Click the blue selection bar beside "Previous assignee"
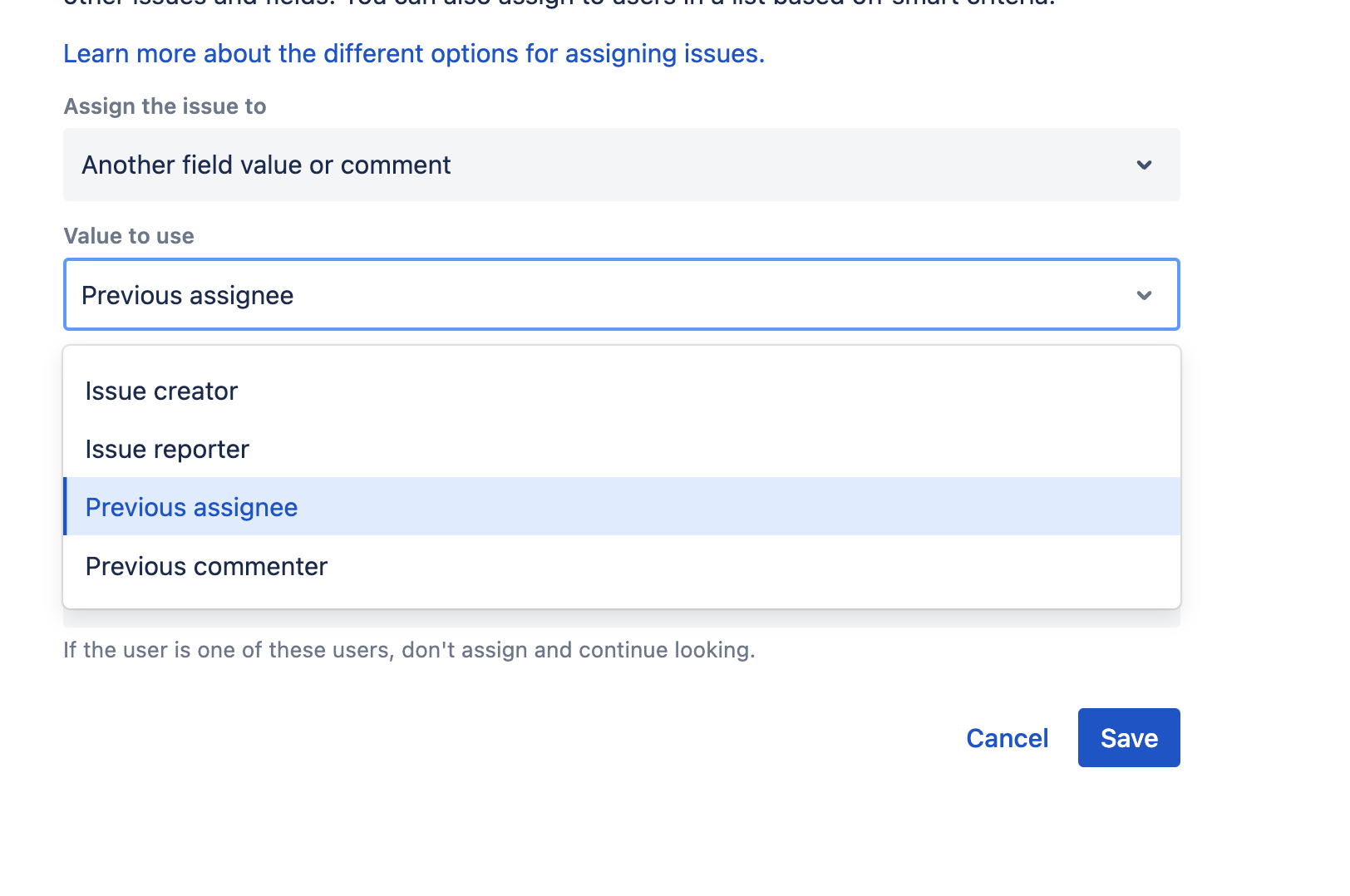Image resolution: width=1350 pixels, height=896 pixels. coord(67,507)
